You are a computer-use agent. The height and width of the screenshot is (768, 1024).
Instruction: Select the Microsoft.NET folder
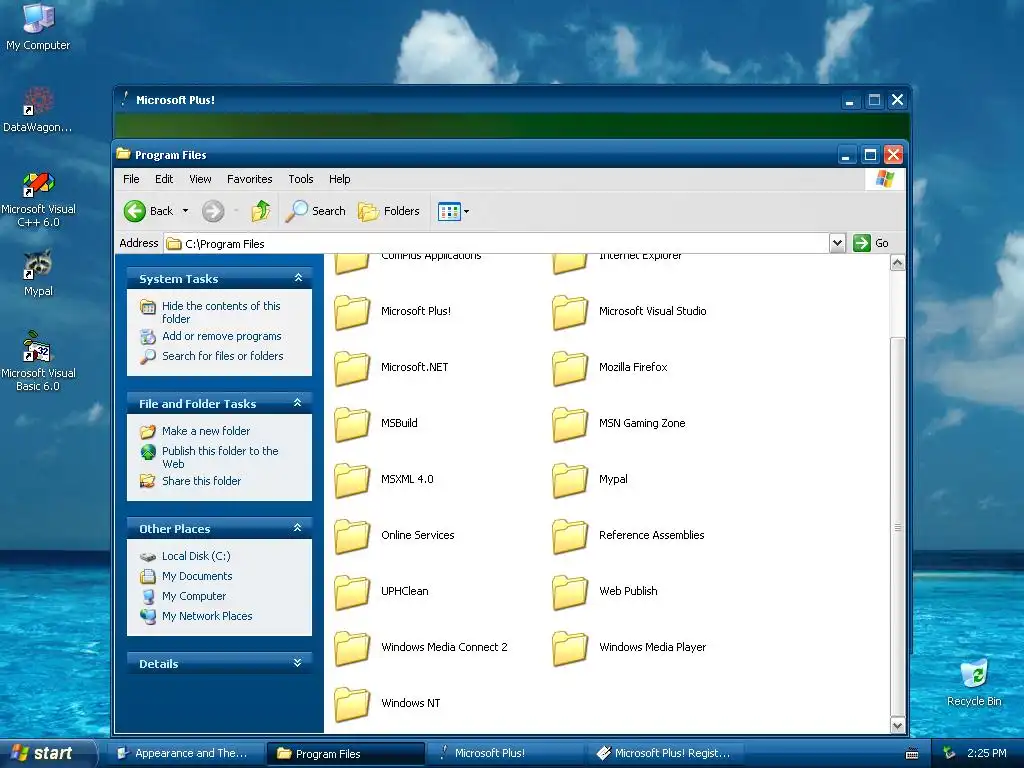pos(392,368)
